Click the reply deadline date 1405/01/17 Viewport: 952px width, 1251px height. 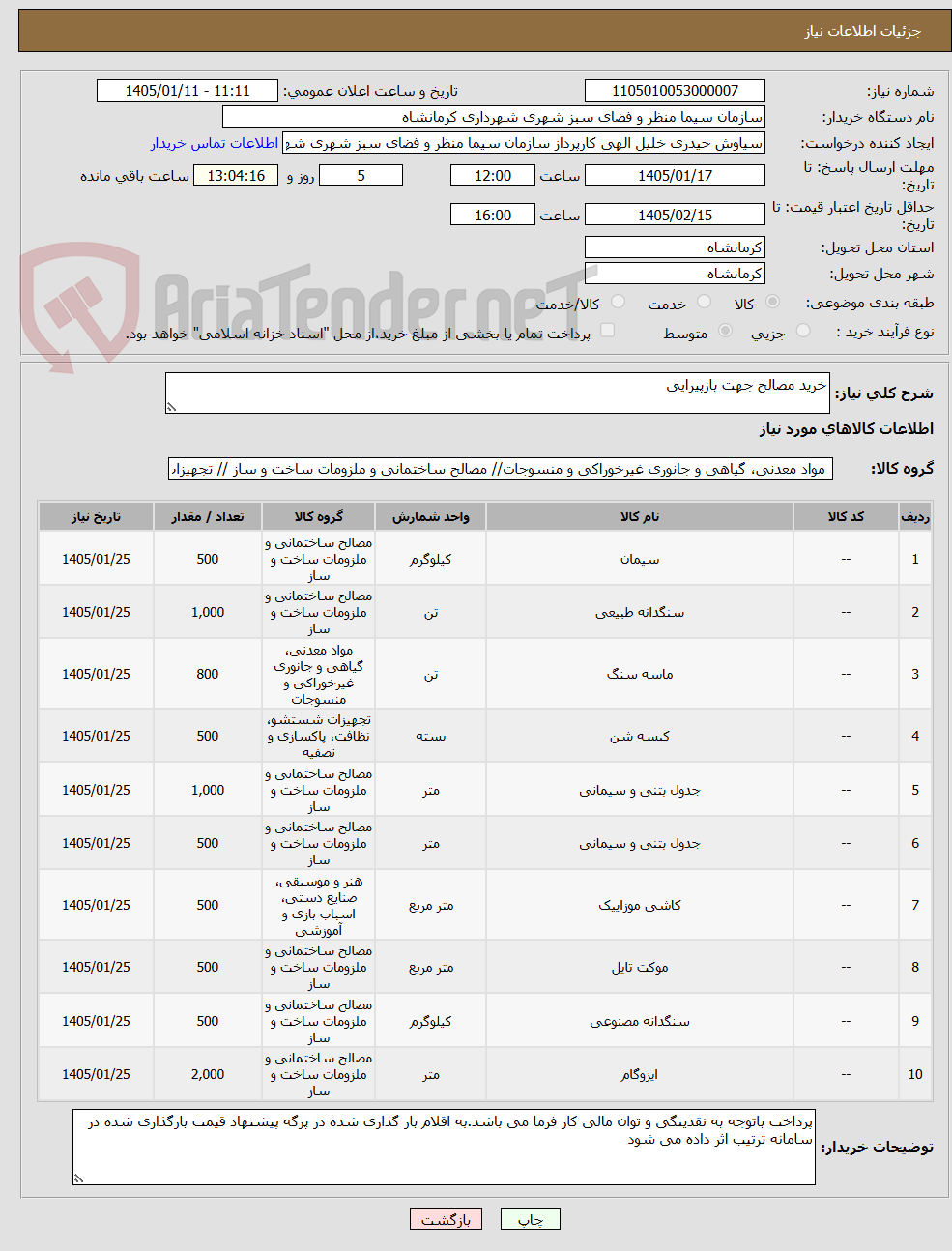pyautogui.click(x=675, y=175)
